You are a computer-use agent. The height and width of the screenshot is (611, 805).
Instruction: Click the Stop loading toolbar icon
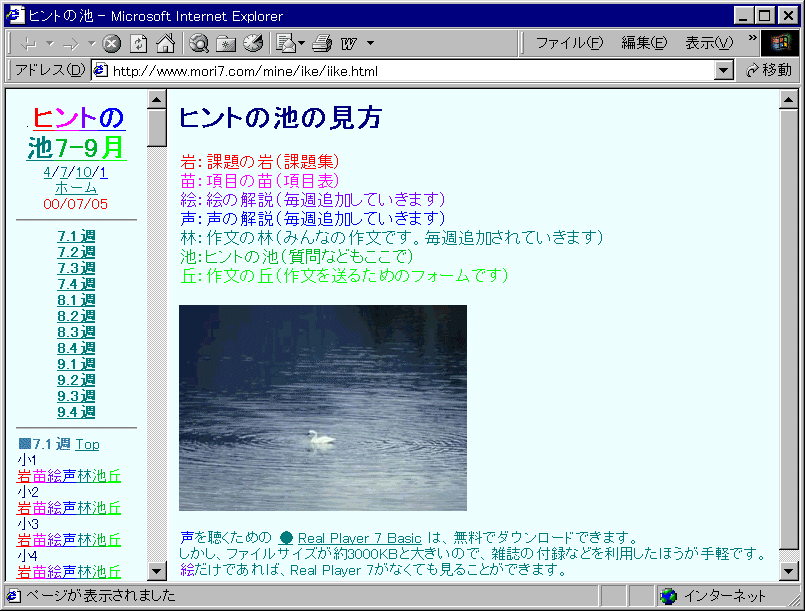click(x=112, y=43)
